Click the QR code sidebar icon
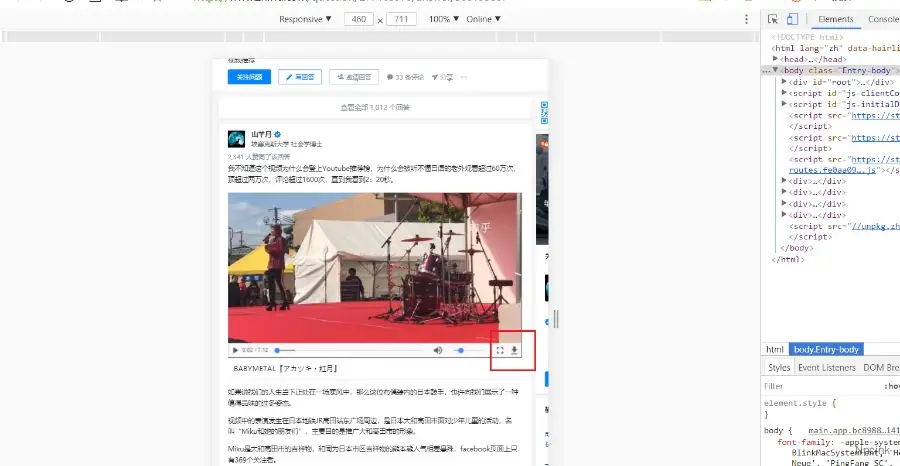Screen dimensions: 900x466 tap(544, 112)
